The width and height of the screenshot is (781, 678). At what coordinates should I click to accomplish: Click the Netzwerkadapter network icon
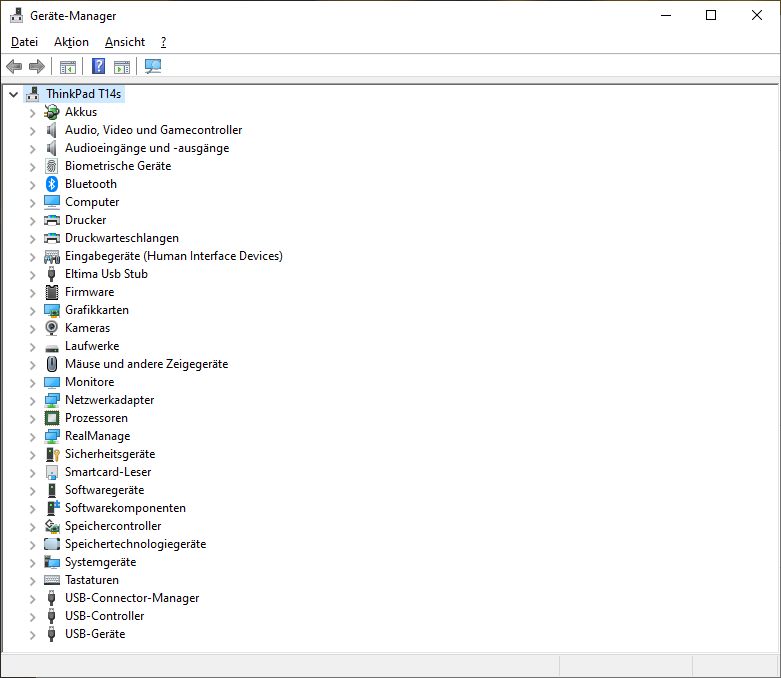pyautogui.click(x=52, y=400)
